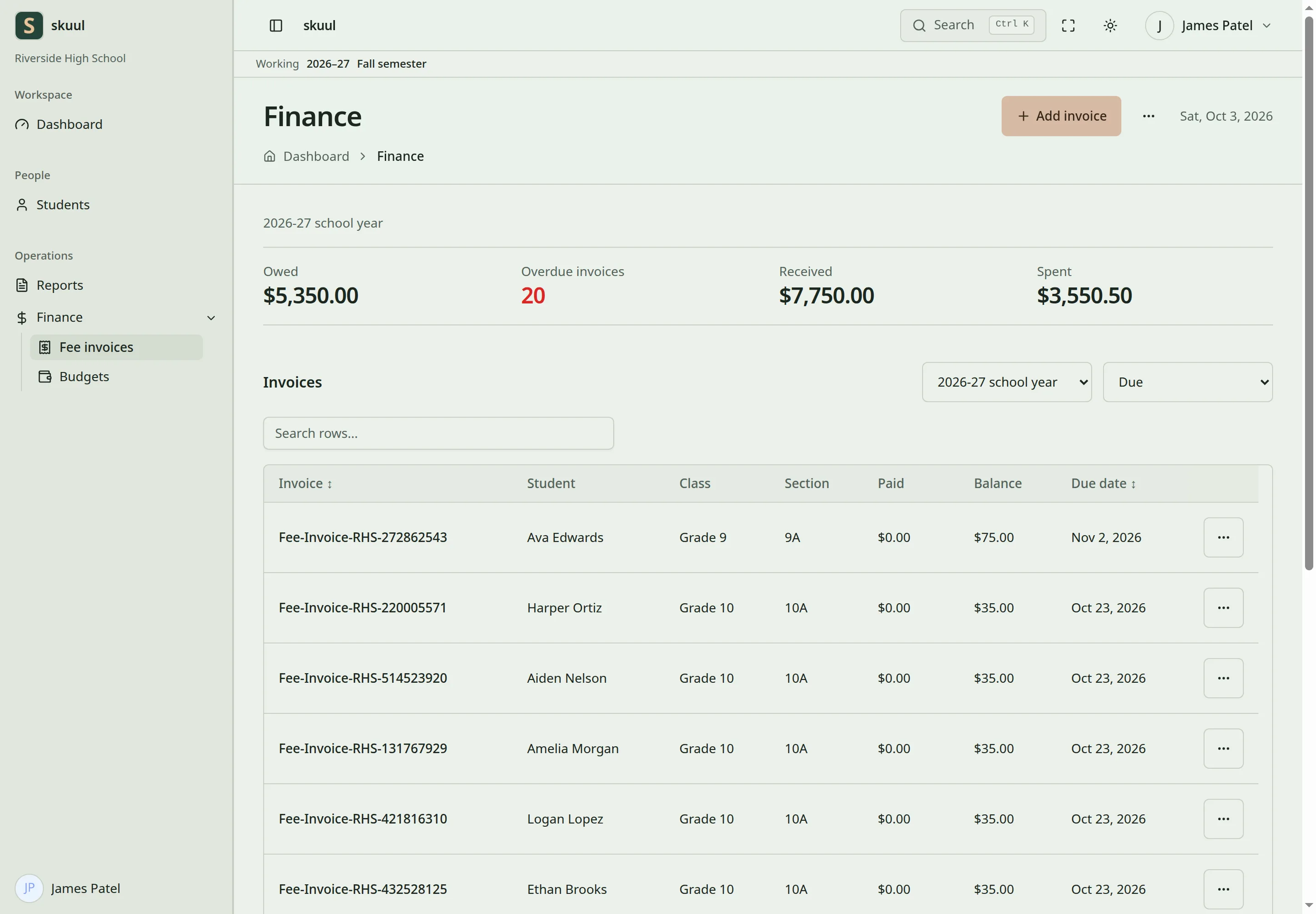This screenshot has width=1316, height=914.
Task: Open row actions for Amelia Morgan invoice
Action: click(1223, 749)
